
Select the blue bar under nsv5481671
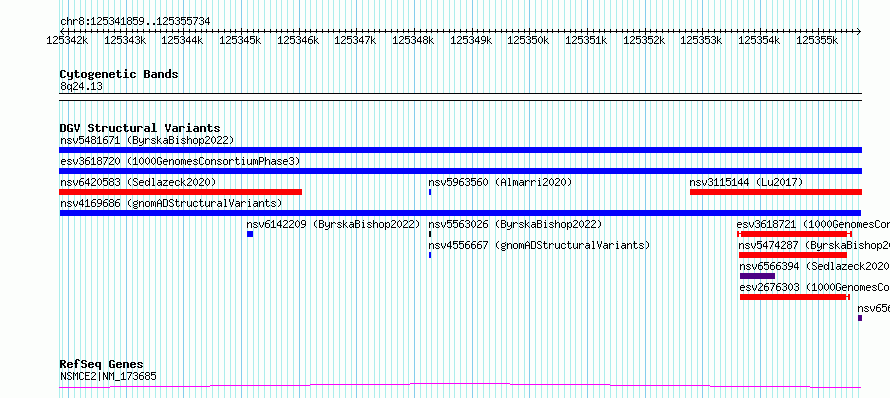click(x=460, y=150)
